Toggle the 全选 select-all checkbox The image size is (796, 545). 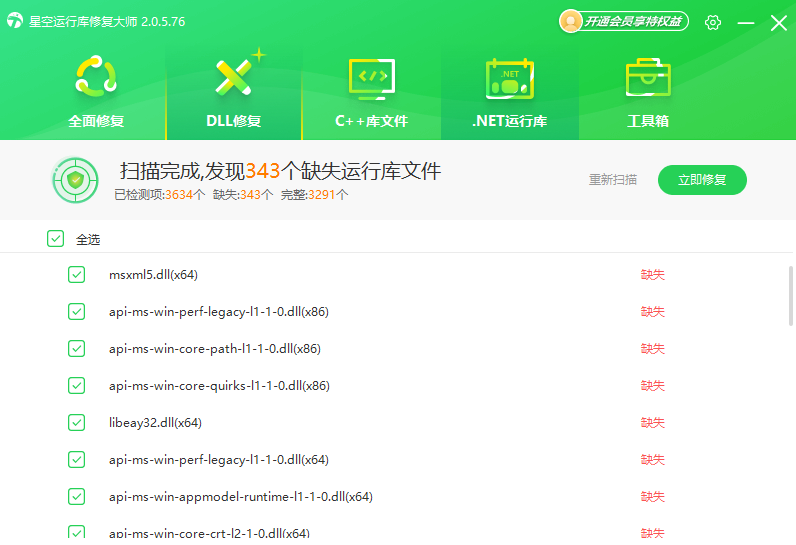[x=56, y=239]
